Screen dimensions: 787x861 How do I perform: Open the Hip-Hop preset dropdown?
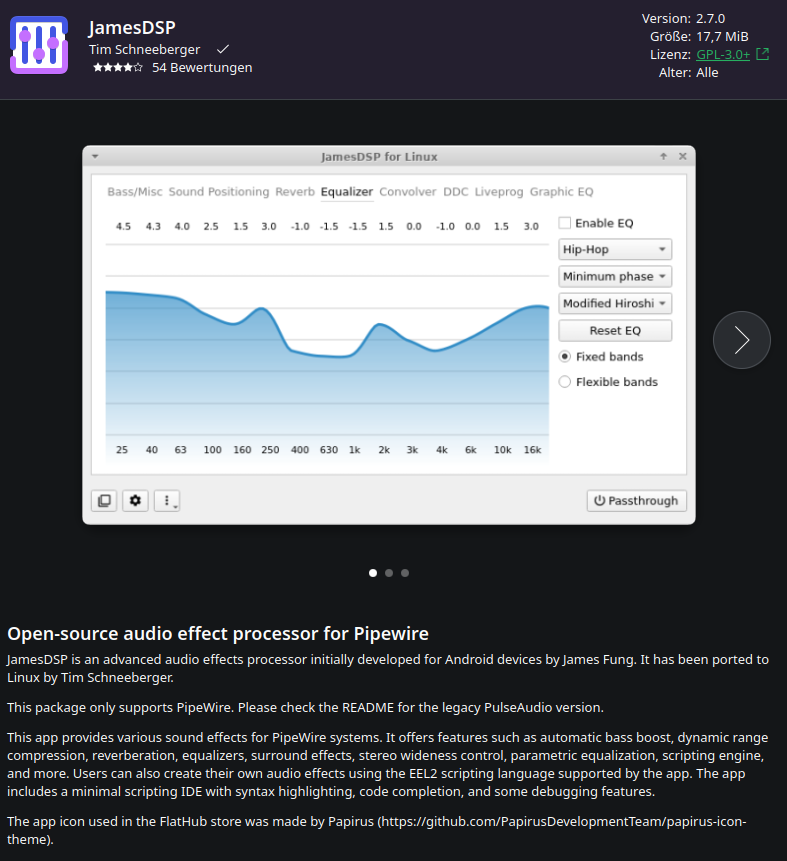point(615,249)
